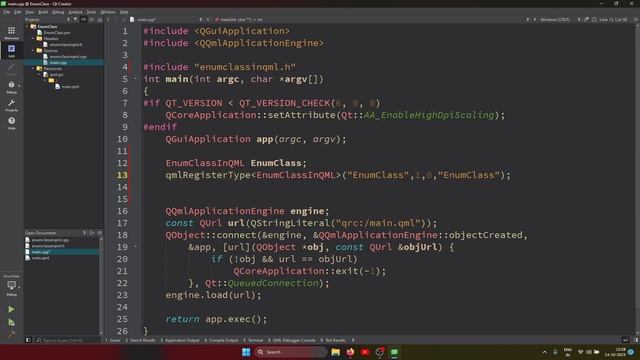Screen dimensions: 640x360
Task: Collapse the Sources folder
Action: pos(33,51)
